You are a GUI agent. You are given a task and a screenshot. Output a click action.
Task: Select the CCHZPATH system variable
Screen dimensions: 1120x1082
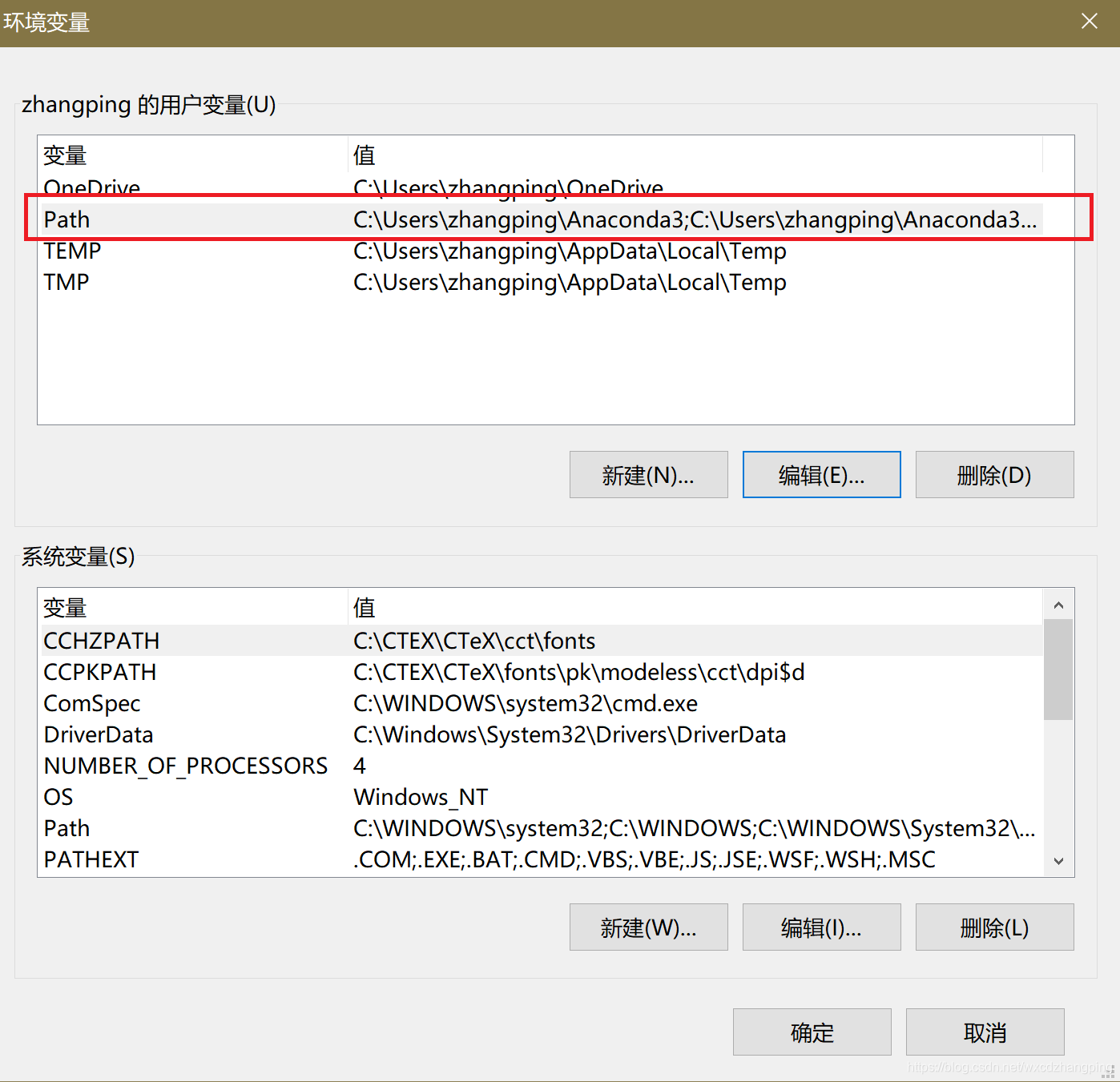(x=541, y=641)
